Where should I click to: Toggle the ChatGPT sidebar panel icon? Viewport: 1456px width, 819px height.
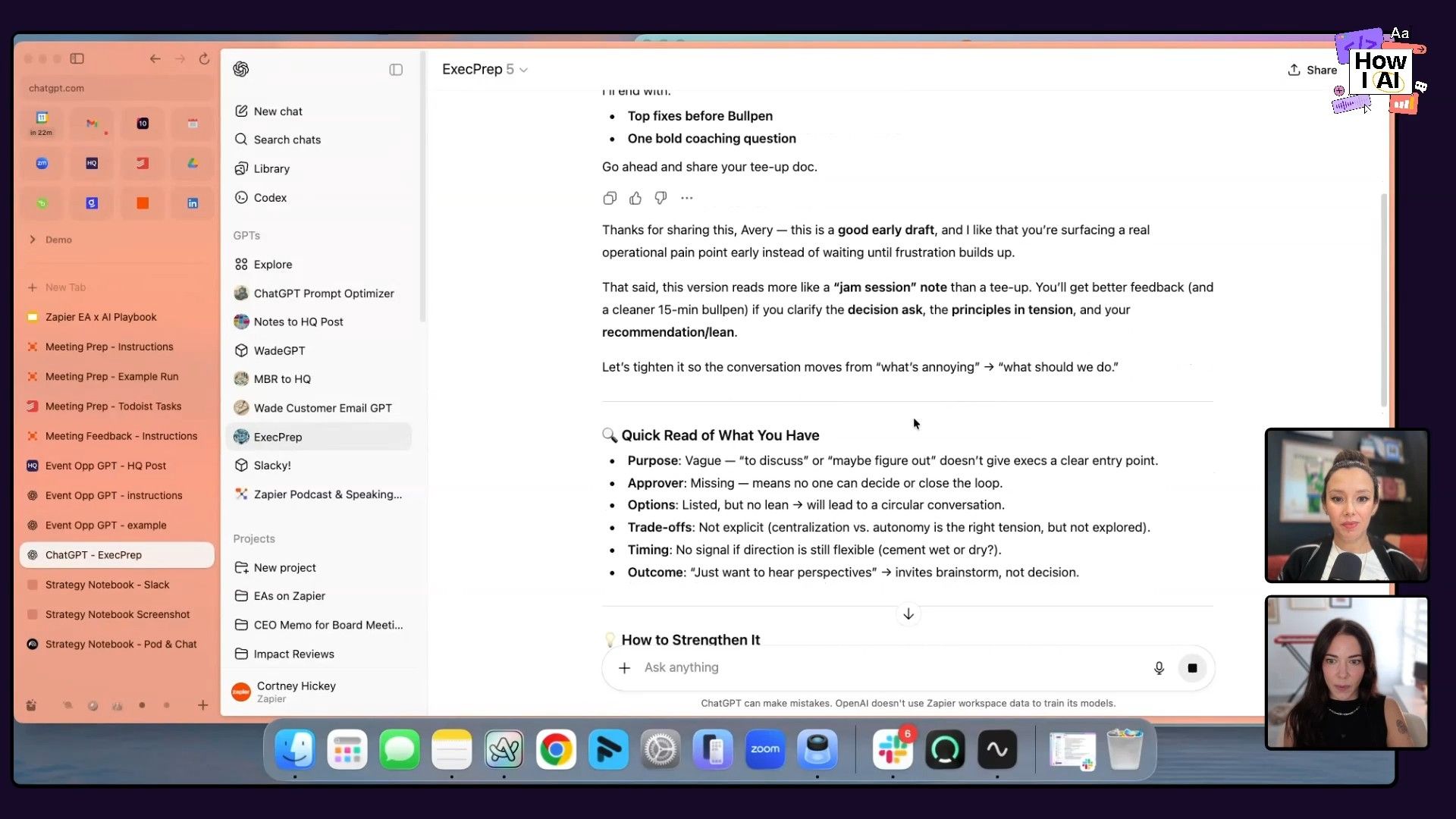pyautogui.click(x=396, y=70)
